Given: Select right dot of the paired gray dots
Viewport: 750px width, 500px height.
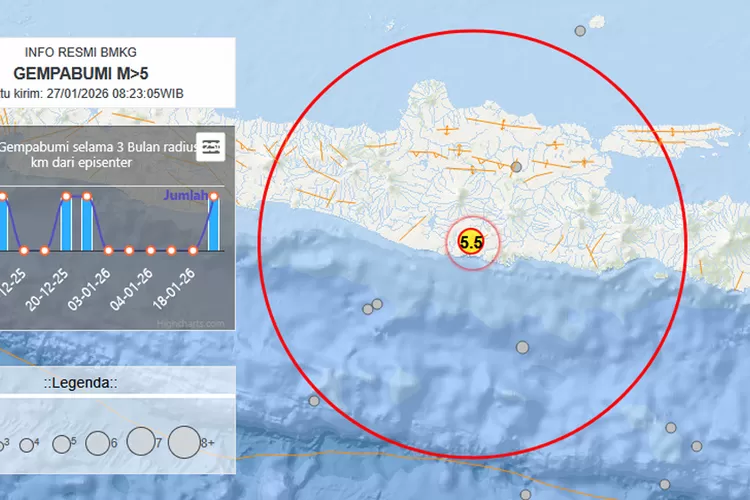Looking at the screenshot, I should point(377,304).
